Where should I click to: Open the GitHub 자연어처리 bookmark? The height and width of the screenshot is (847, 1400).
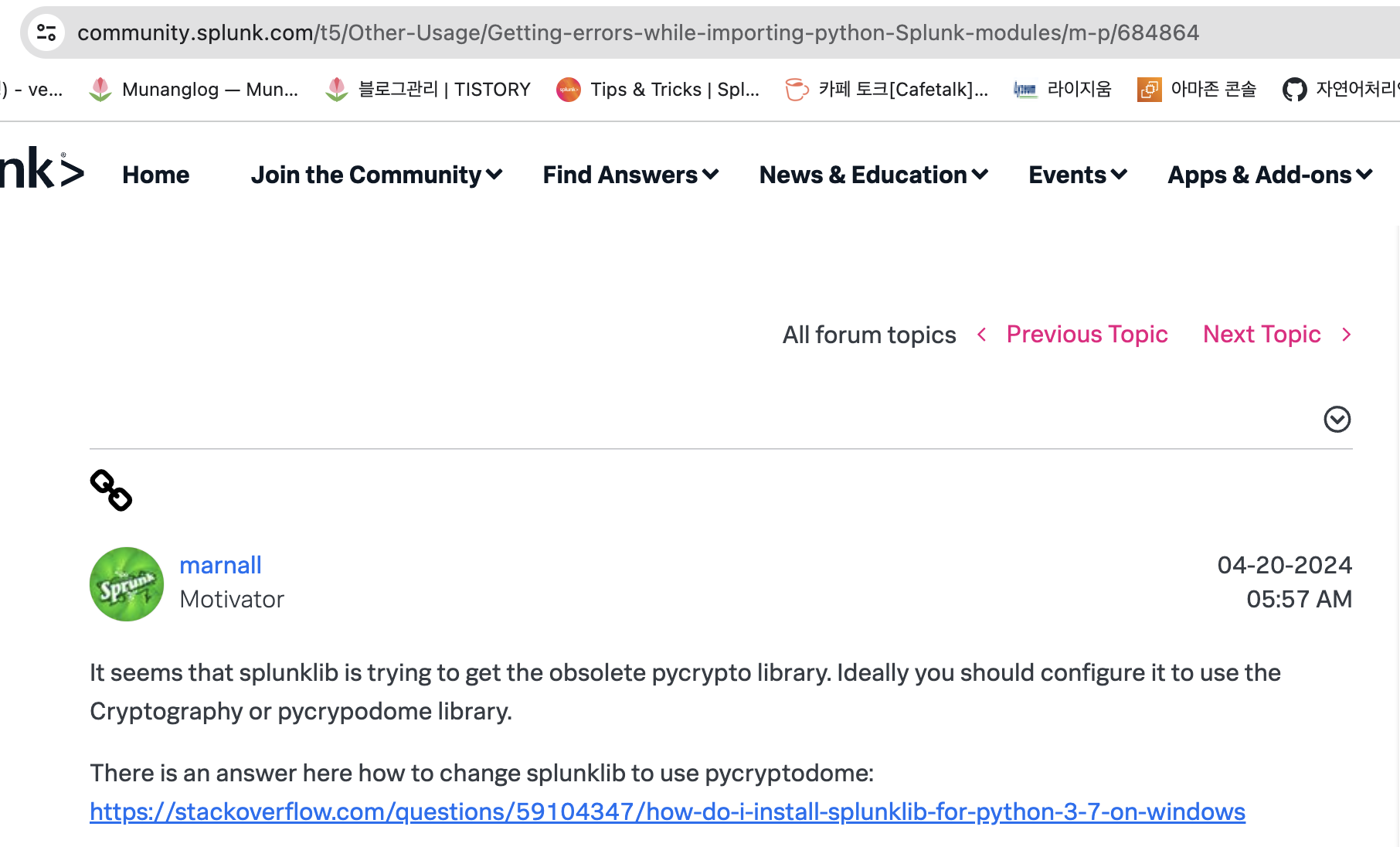click(1341, 90)
